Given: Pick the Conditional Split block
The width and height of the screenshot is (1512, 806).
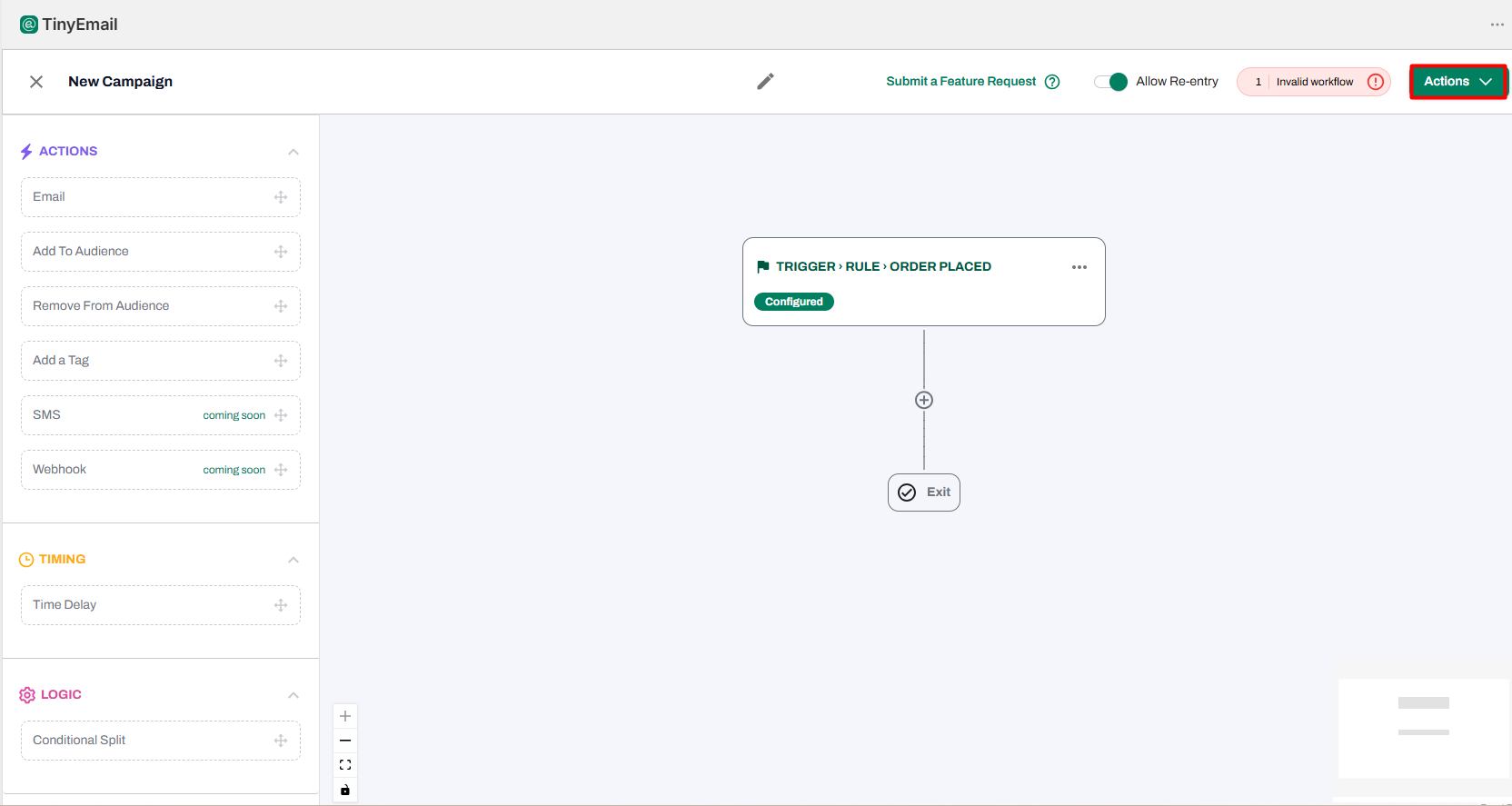Looking at the screenshot, I should [x=161, y=741].
